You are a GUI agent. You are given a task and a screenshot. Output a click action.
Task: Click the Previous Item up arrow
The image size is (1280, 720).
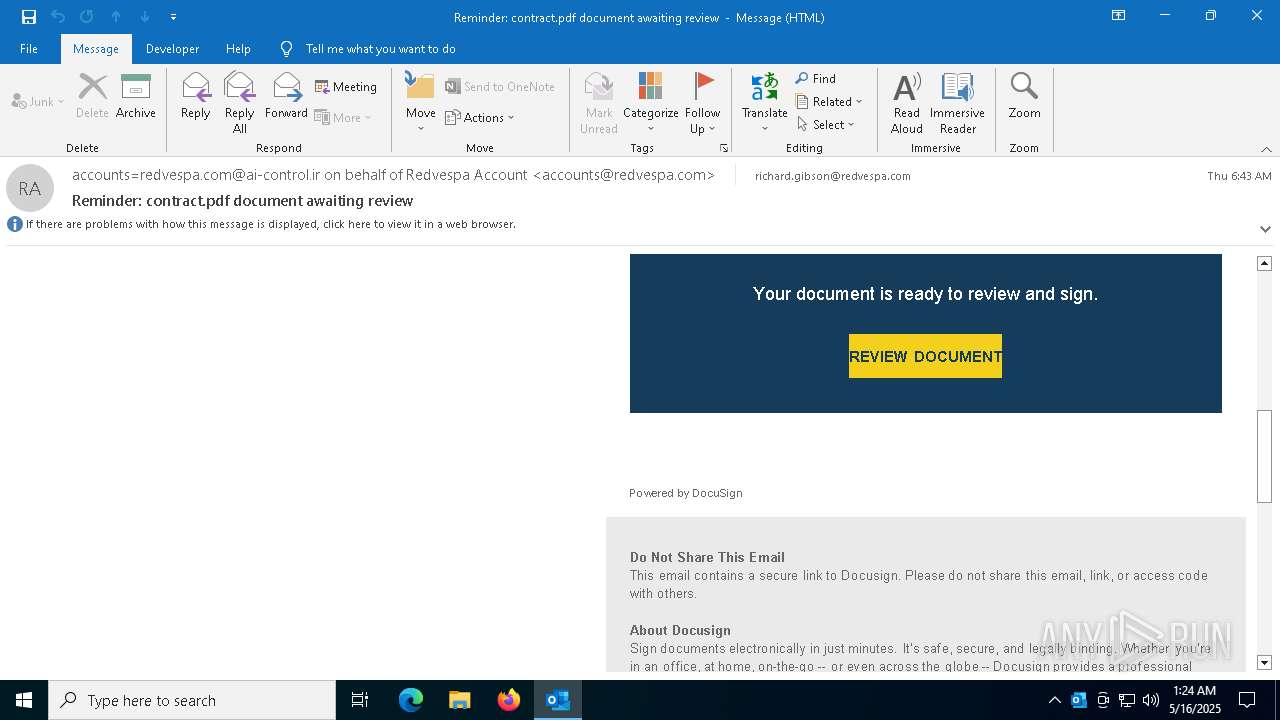(116, 17)
